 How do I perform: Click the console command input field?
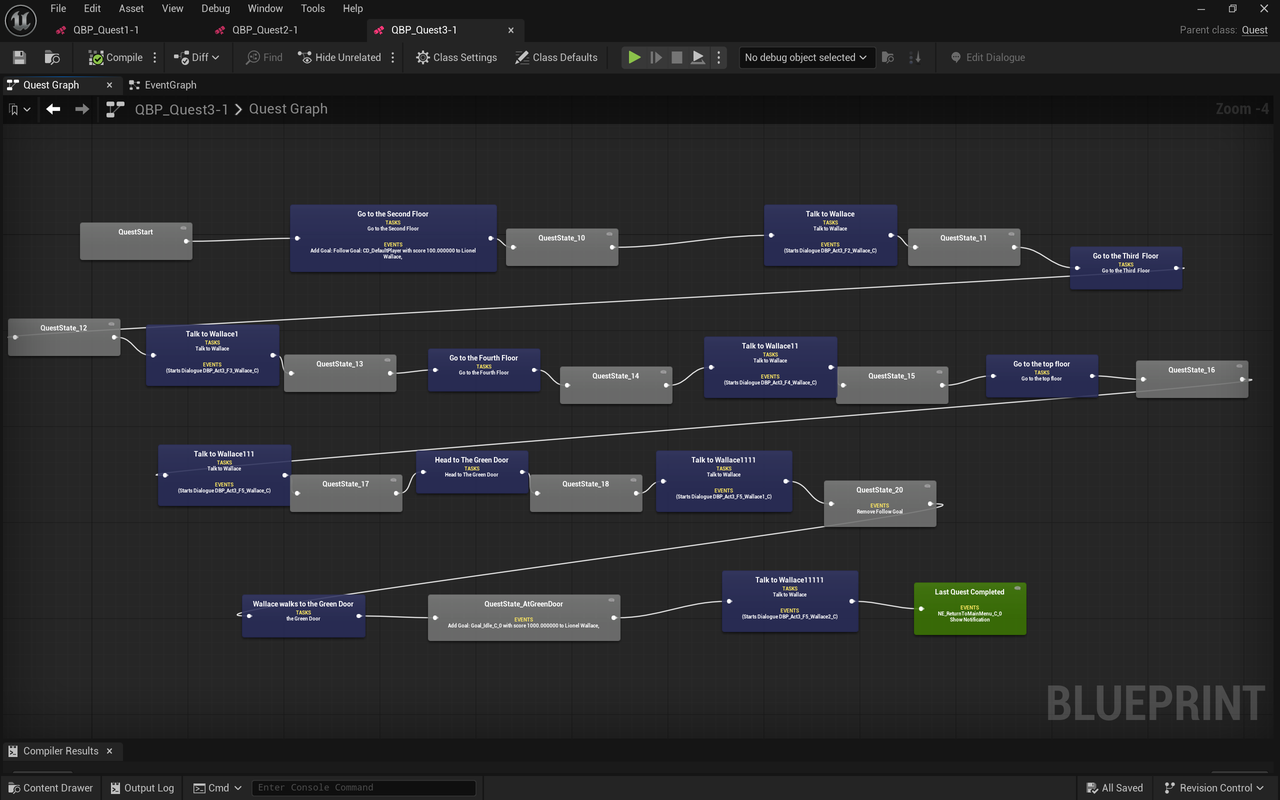point(363,788)
